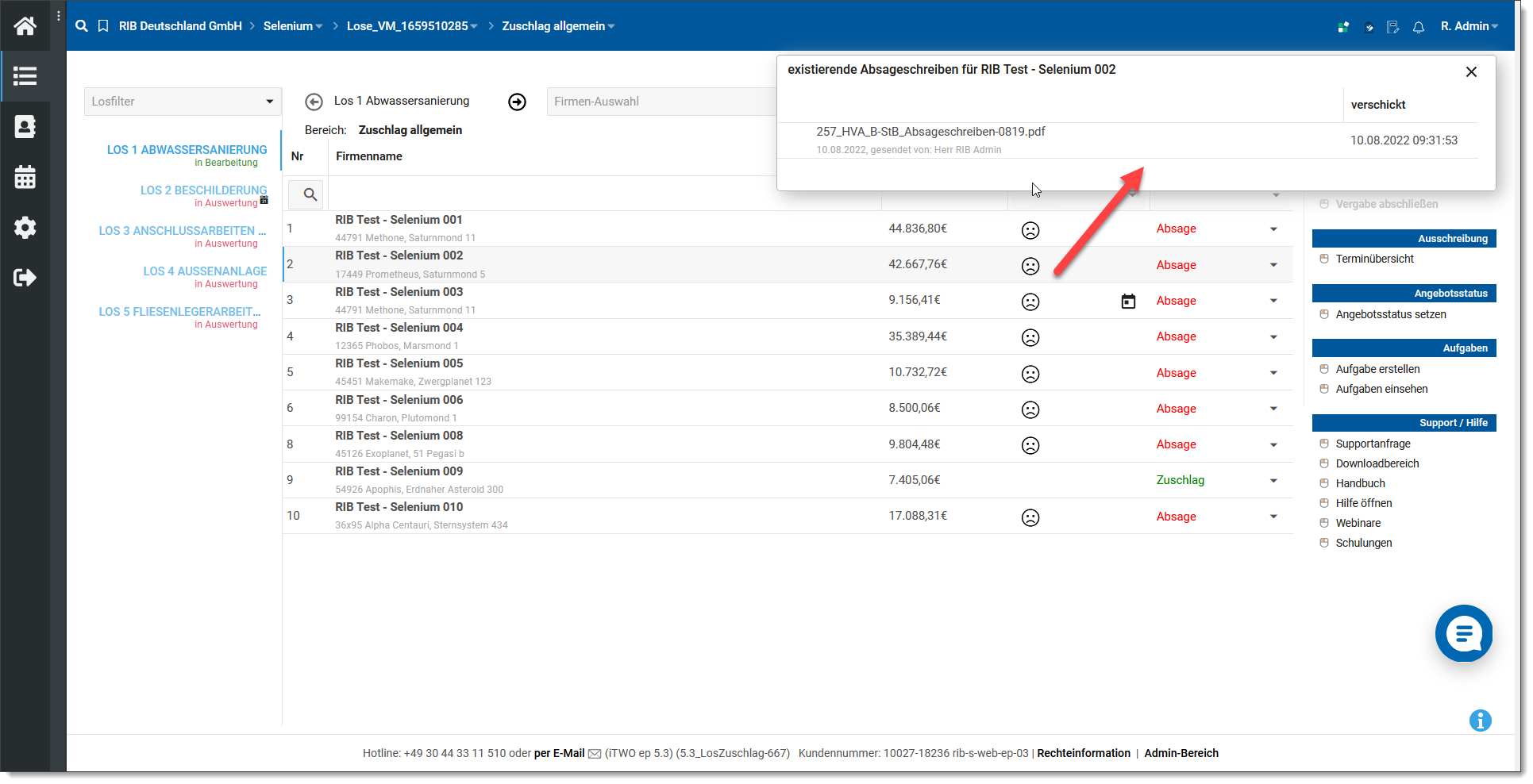Open 257_HVA_B-StB_Absageschreiben-0819.pdf file
The width and height of the screenshot is (1533, 784).
coord(930,132)
